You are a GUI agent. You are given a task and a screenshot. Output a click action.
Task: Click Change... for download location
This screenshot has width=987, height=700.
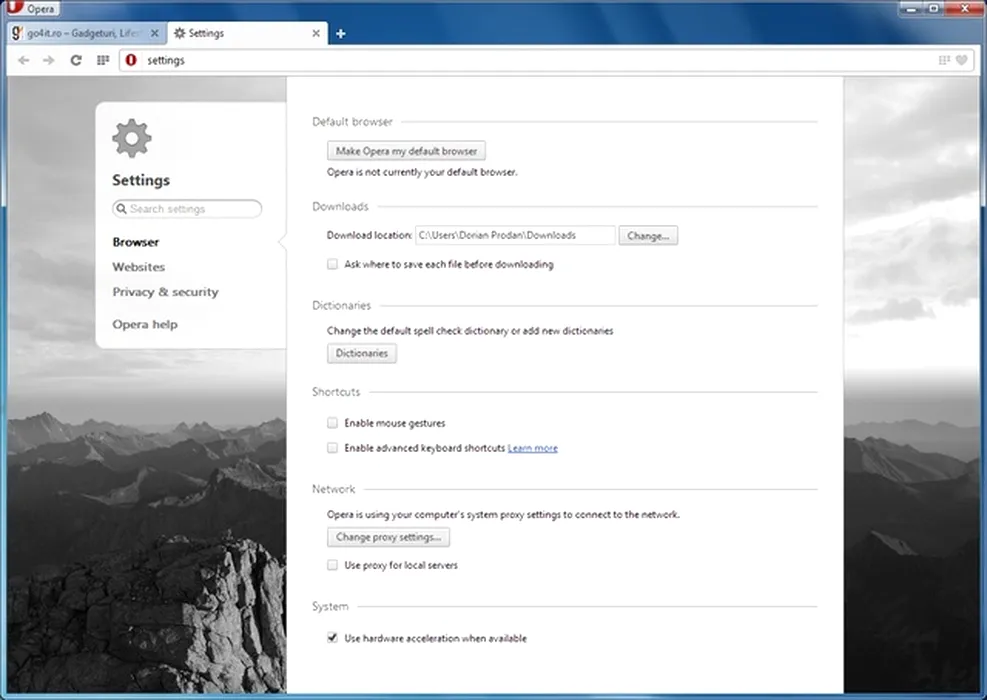(x=648, y=235)
